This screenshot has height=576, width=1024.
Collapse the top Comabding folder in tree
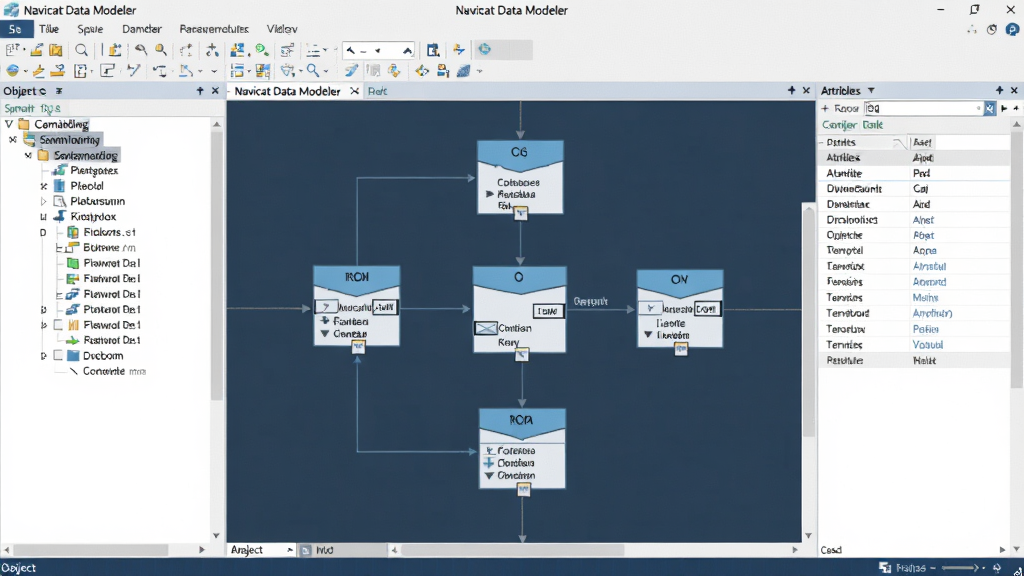tap(9, 123)
